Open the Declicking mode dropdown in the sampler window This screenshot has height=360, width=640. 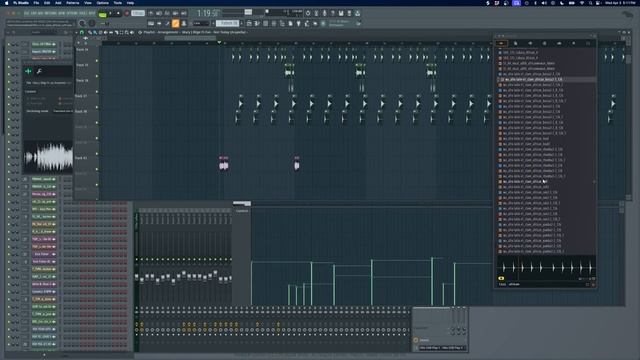(63, 111)
